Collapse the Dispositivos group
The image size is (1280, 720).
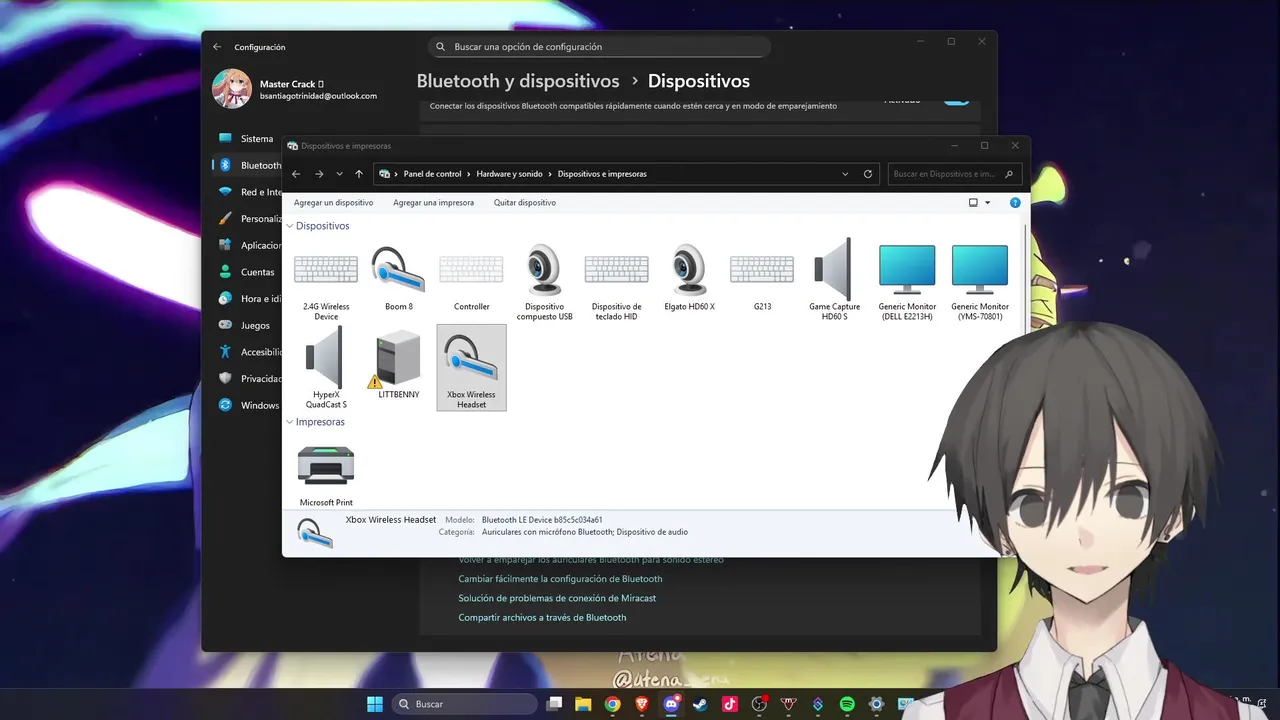click(x=290, y=226)
